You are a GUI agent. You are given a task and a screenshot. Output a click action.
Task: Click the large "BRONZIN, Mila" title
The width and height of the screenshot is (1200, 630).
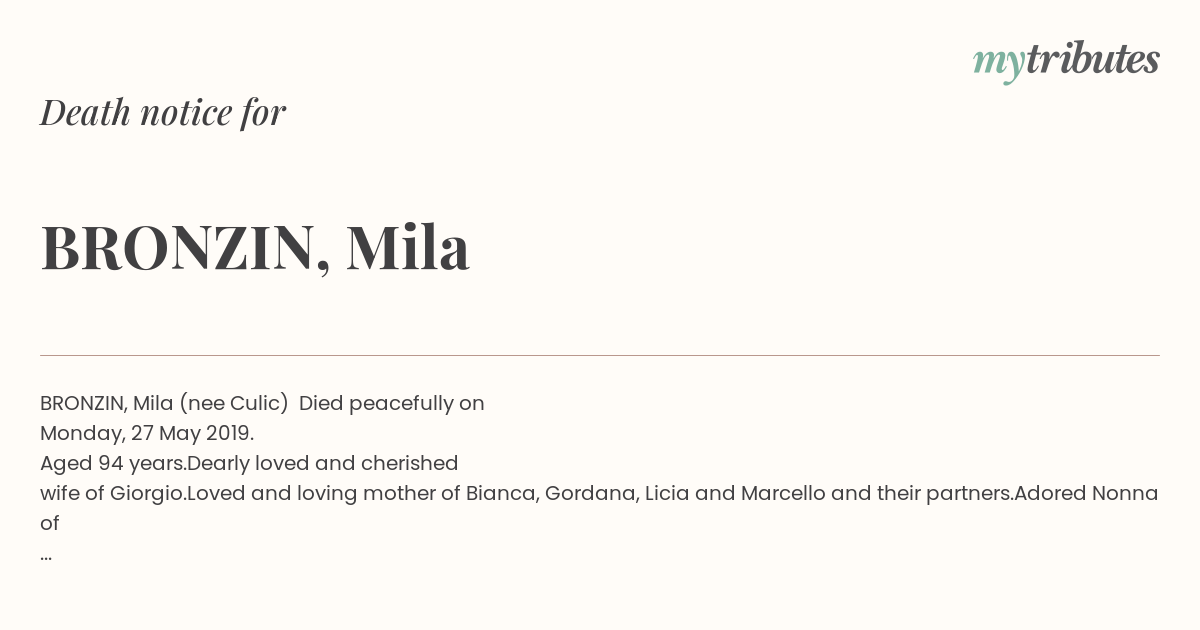coord(255,248)
